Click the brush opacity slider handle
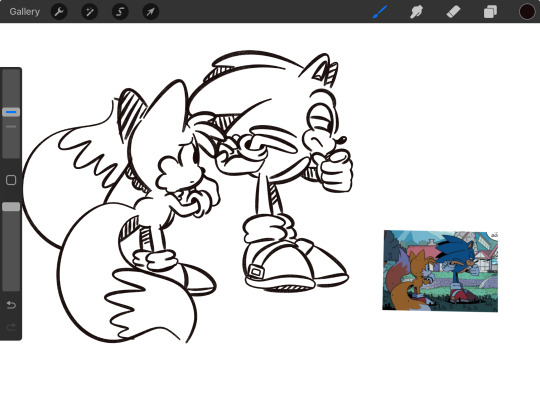Image resolution: width=540 pixels, height=405 pixels. (11, 207)
